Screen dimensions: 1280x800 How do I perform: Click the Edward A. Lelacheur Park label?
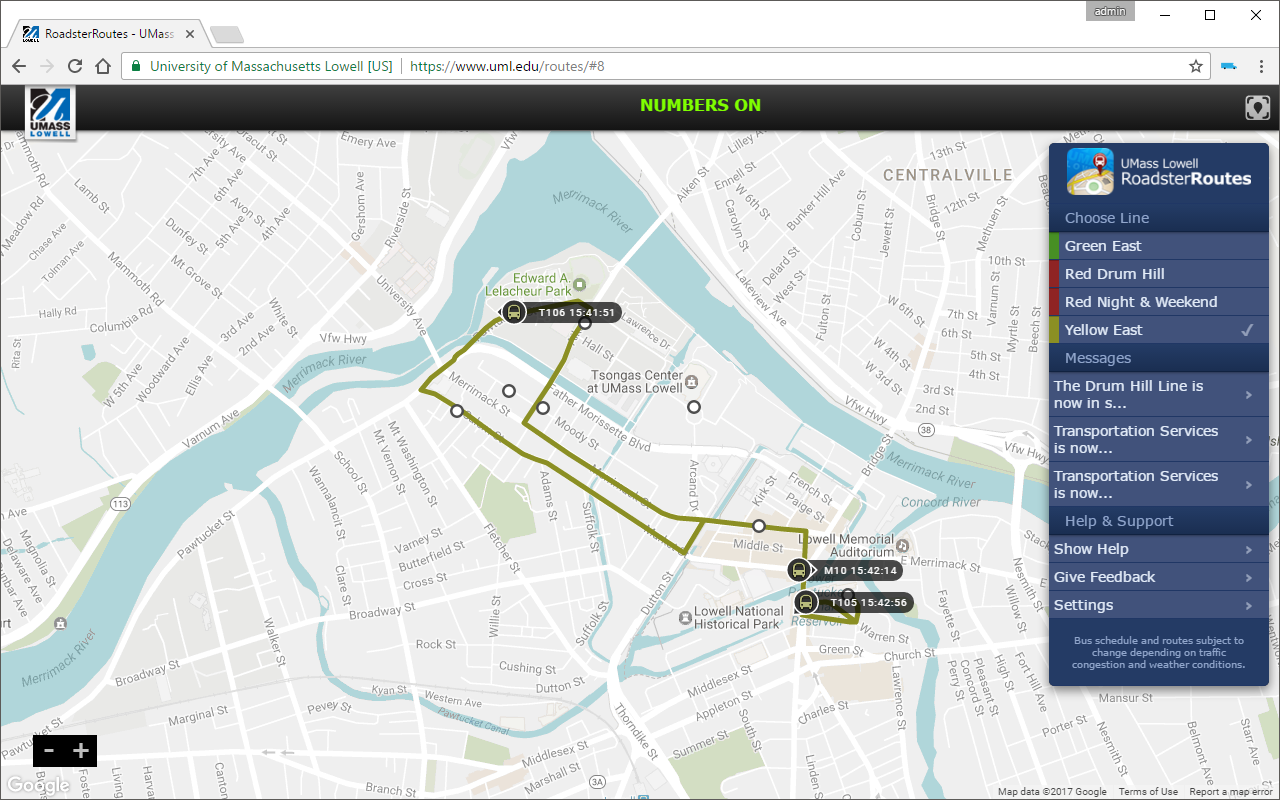[527, 285]
